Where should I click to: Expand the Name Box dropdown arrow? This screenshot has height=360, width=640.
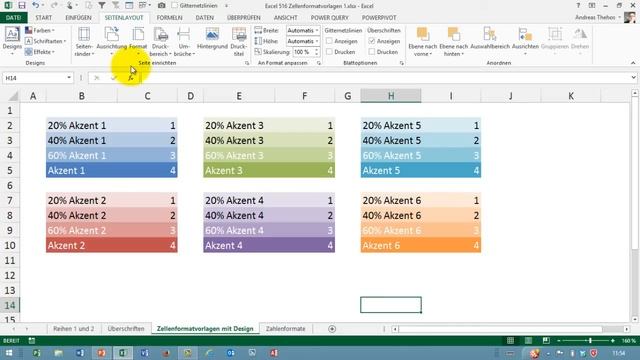pyautogui.click(x=69, y=78)
